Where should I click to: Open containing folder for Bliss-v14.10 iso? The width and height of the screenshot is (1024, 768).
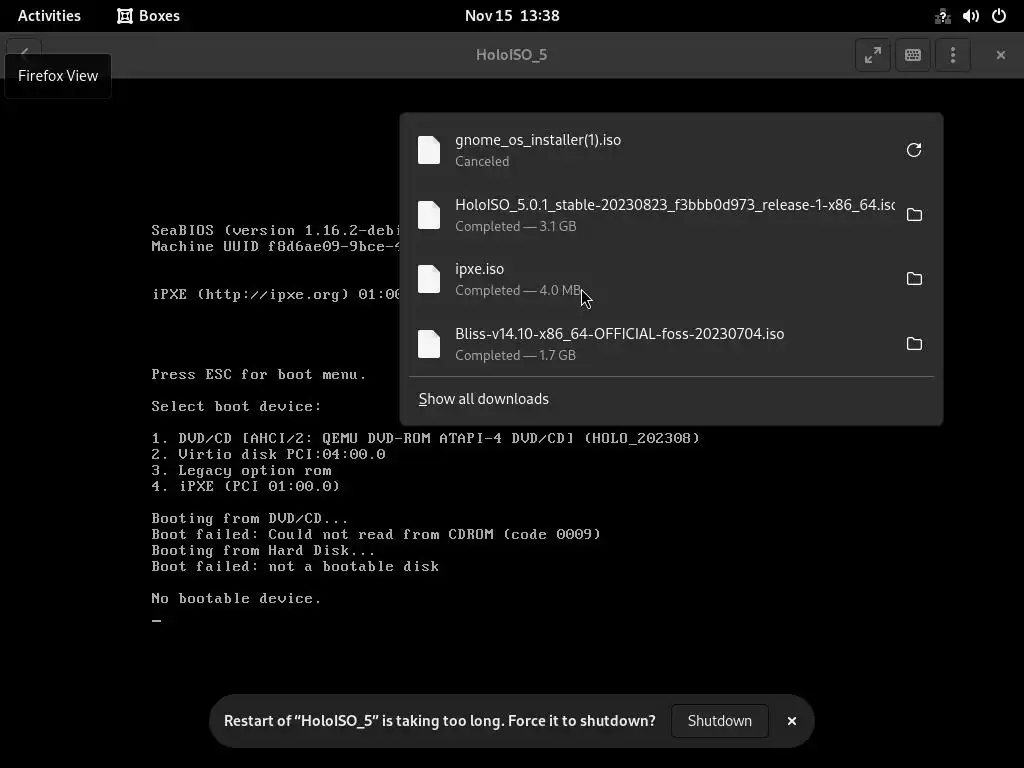(914, 344)
